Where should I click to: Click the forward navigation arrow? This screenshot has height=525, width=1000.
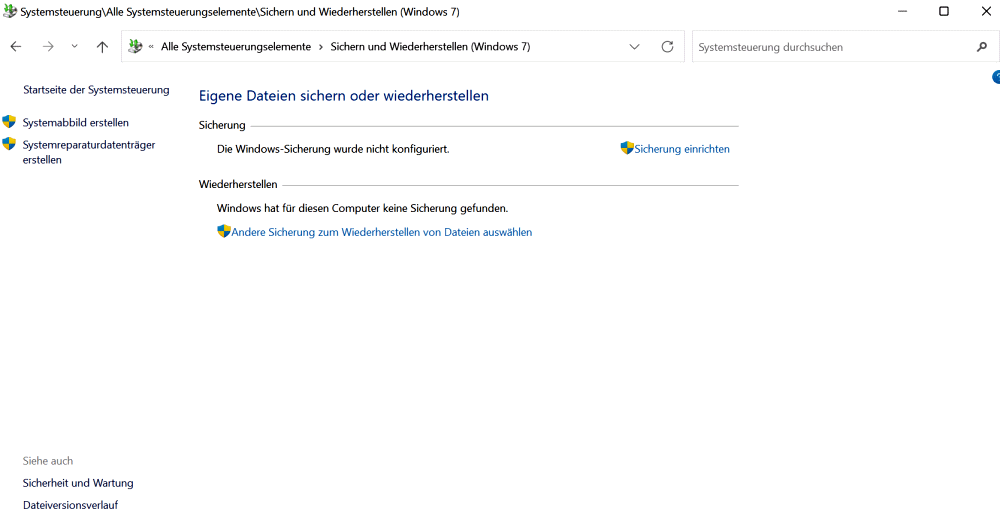48,47
